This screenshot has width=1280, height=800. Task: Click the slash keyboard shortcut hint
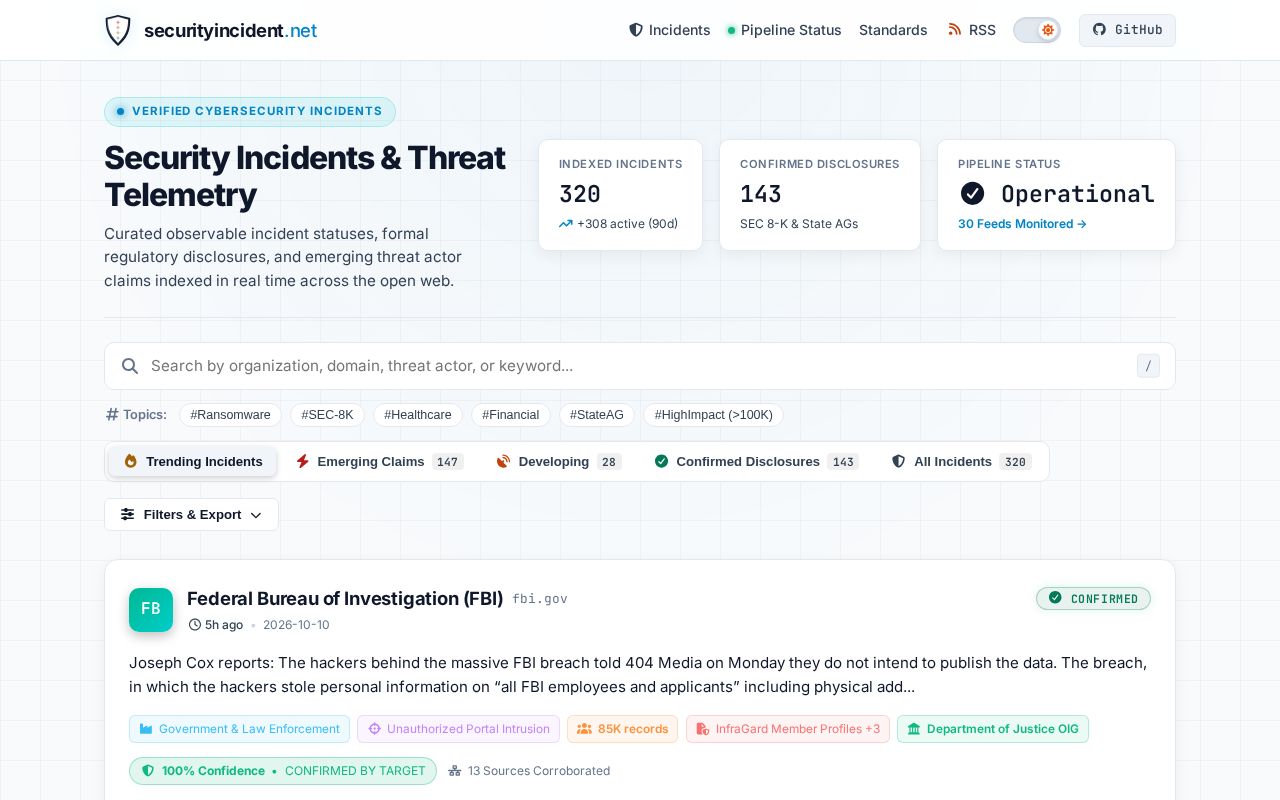1148,366
